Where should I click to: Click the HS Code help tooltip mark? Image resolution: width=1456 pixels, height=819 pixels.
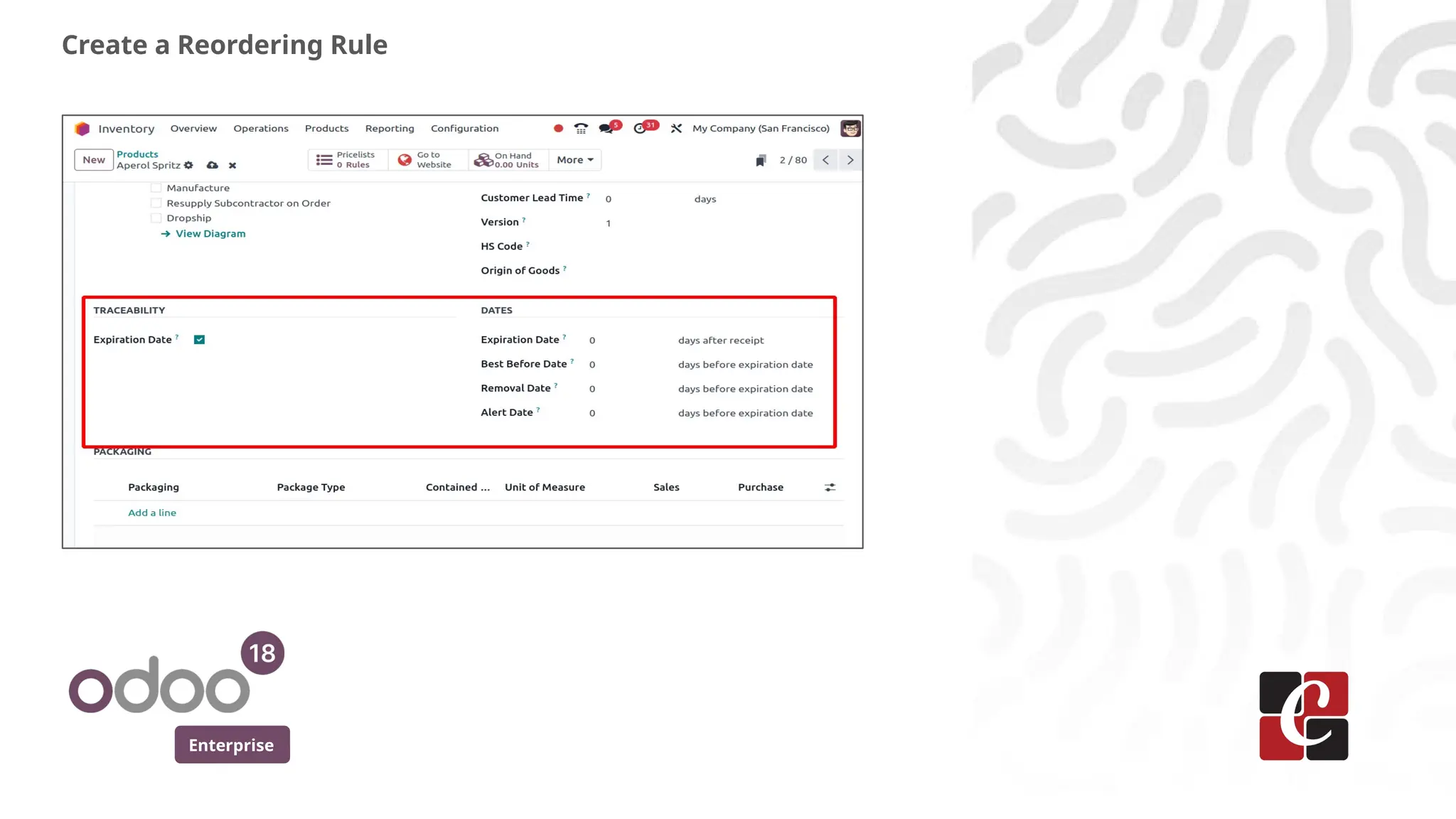click(x=528, y=244)
